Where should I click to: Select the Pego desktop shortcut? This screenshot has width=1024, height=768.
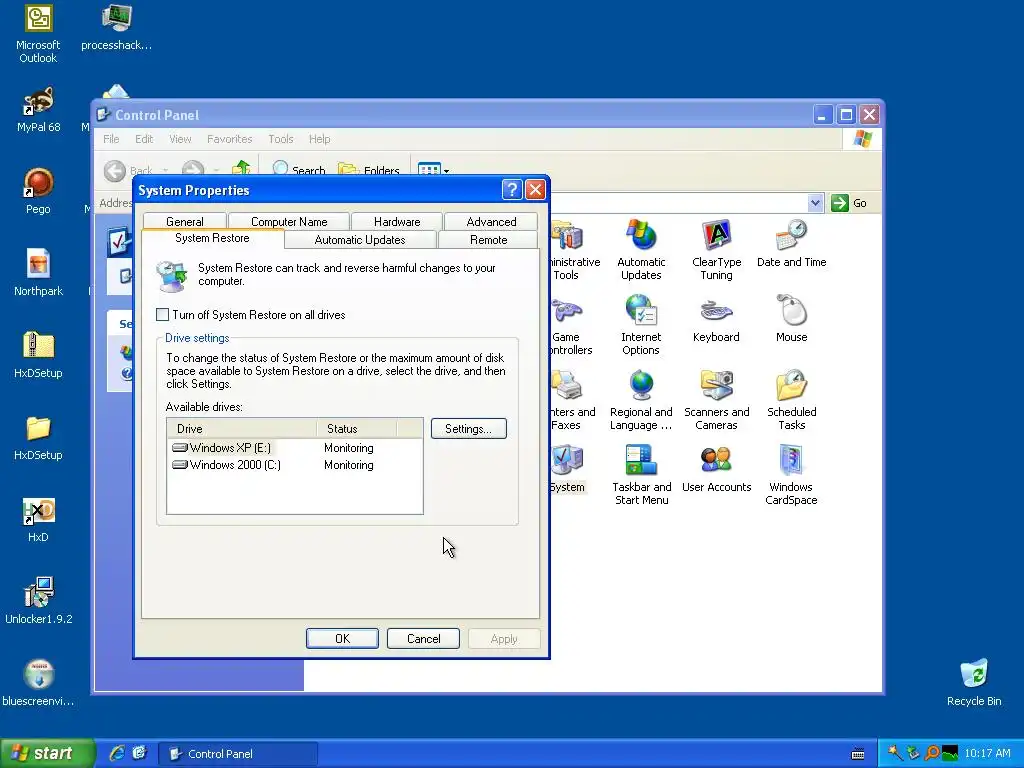pyautogui.click(x=38, y=191)
